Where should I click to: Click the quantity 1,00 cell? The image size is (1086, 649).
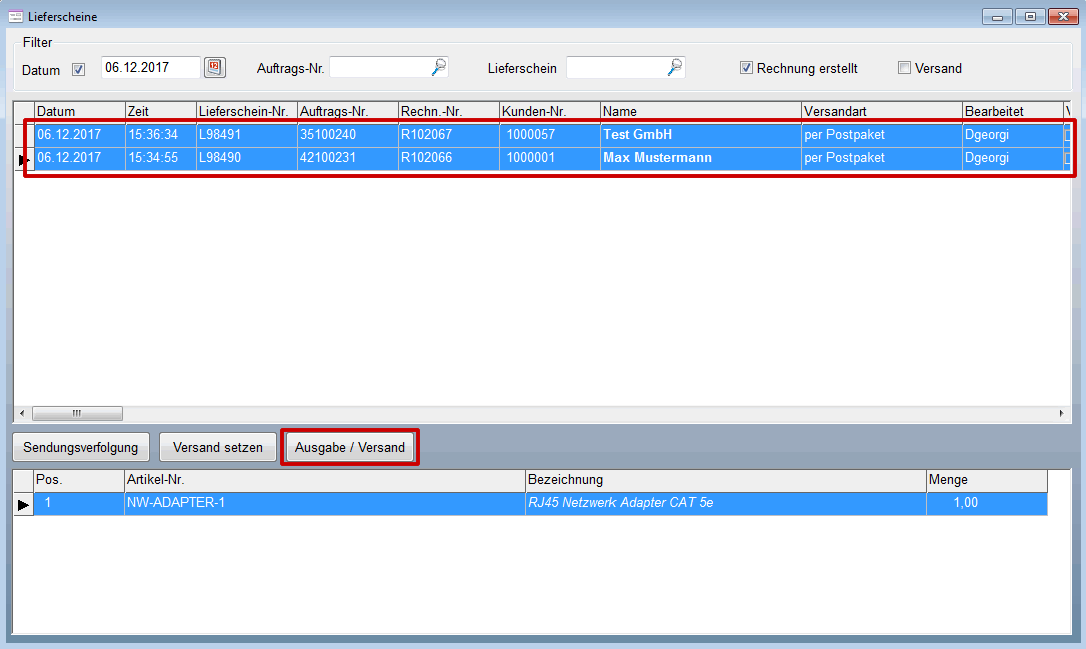coord(987,503)
